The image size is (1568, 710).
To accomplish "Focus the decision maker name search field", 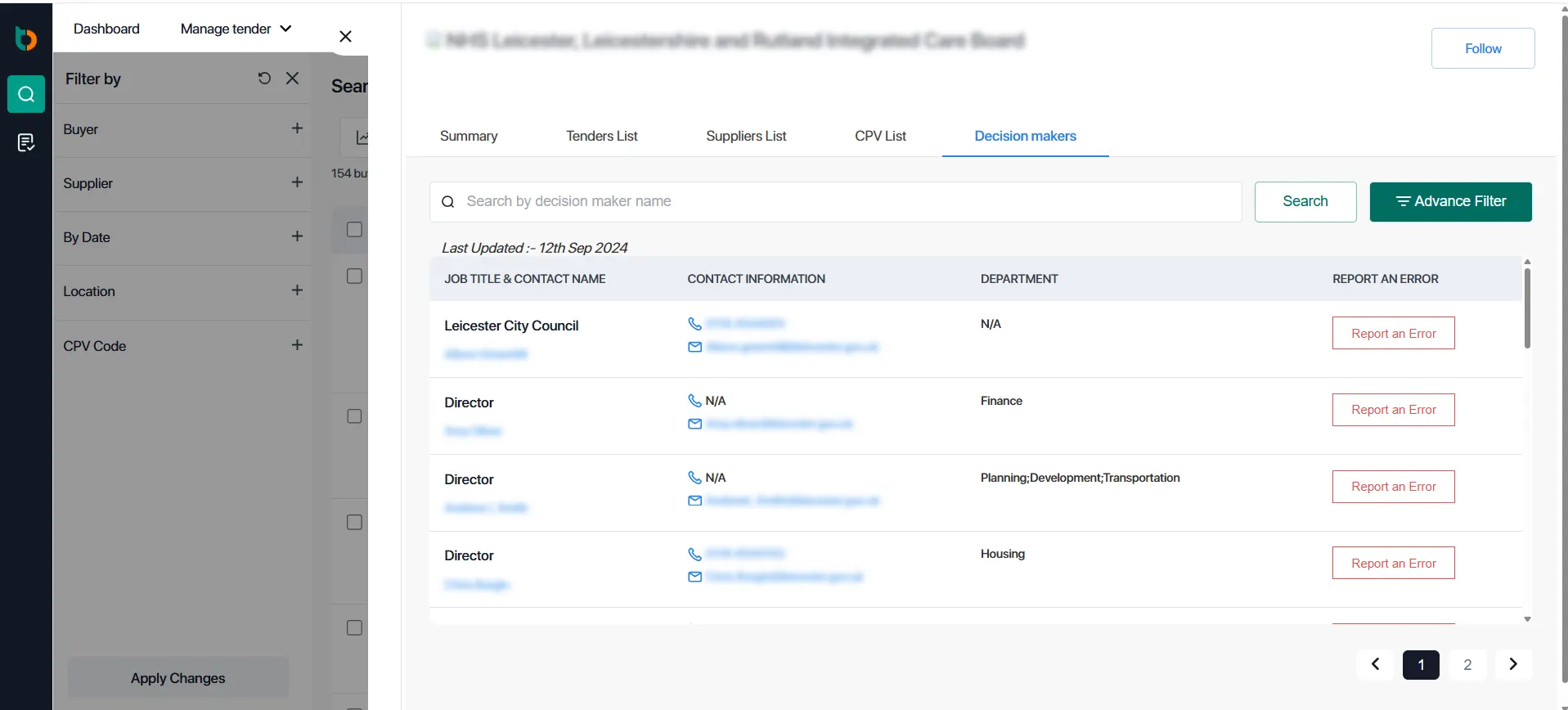I will coord(836,201).
